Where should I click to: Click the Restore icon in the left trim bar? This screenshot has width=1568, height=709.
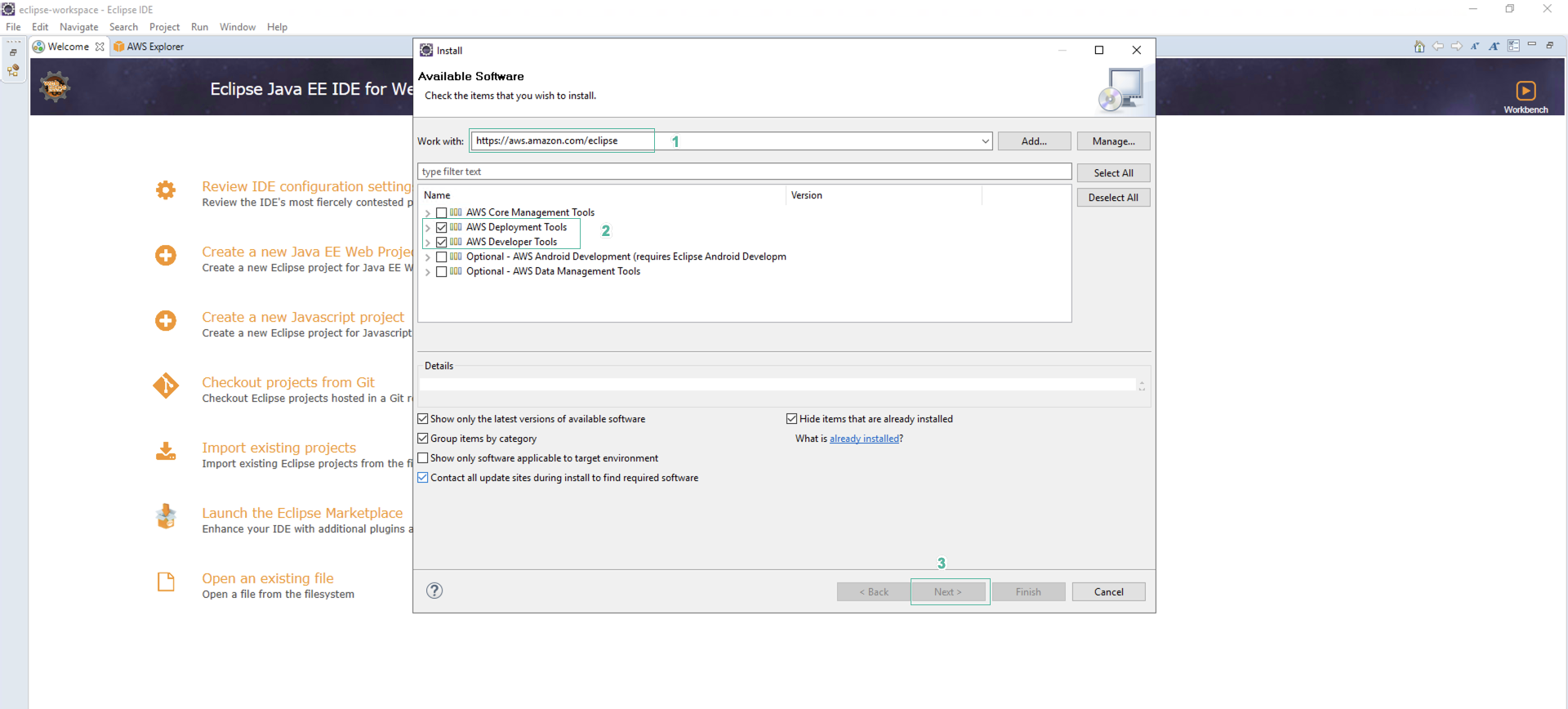(x=13, y=52)
